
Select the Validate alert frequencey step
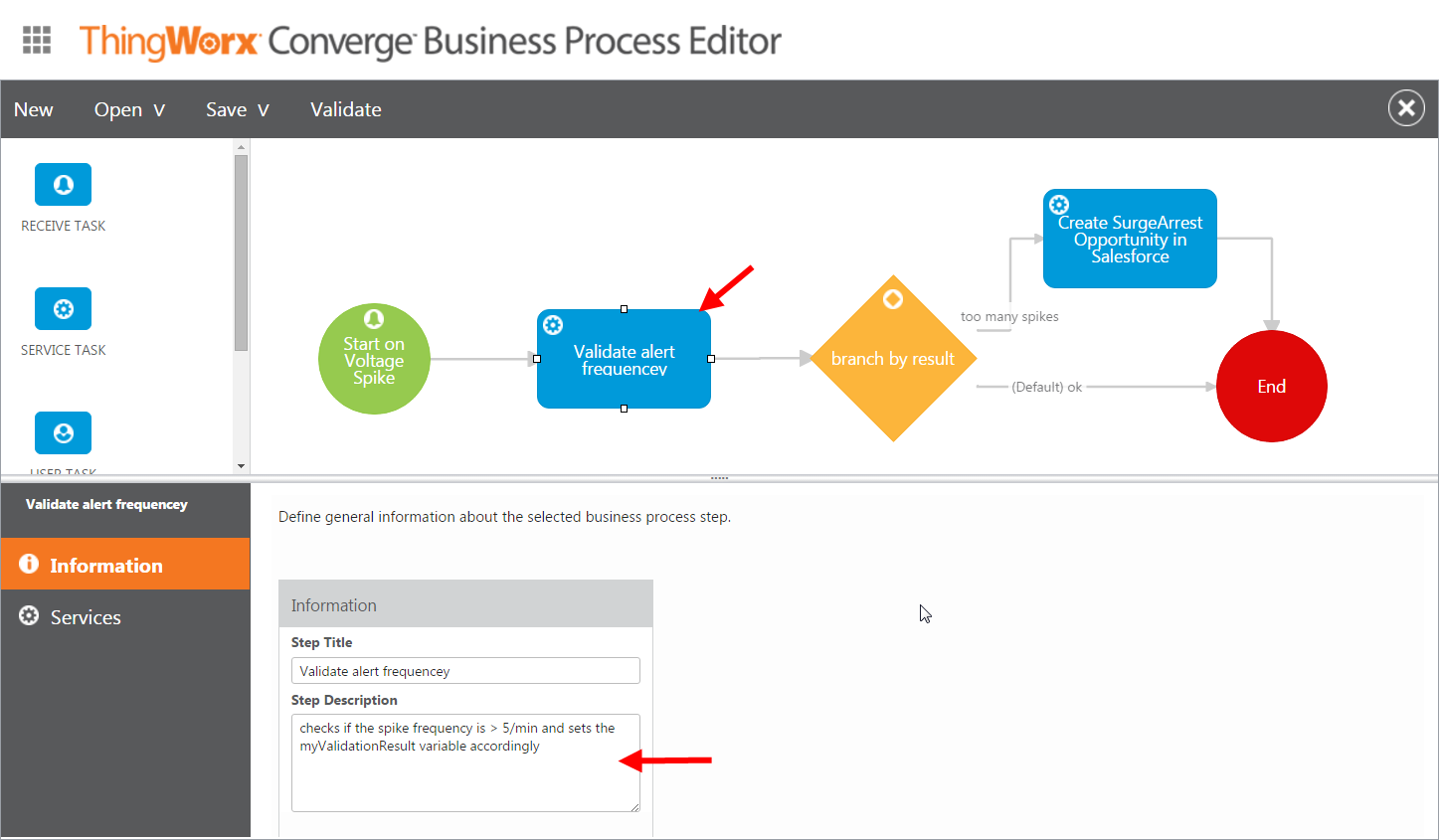coord(624,359)
